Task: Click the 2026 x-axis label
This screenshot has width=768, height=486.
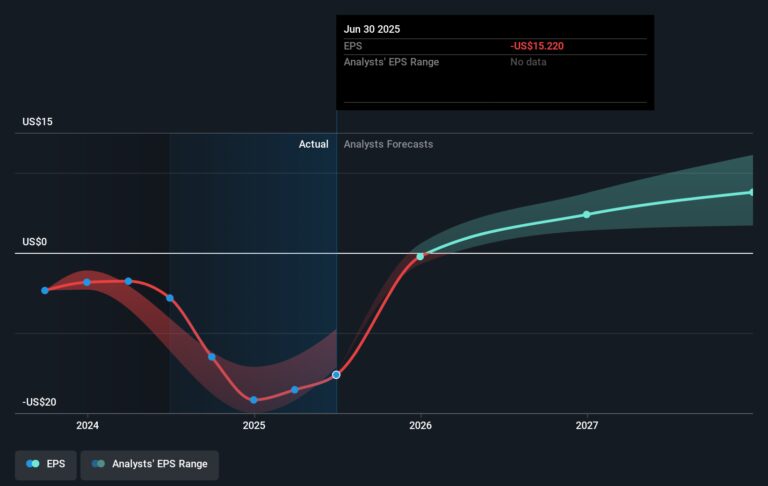Action: tap(420, 425)
